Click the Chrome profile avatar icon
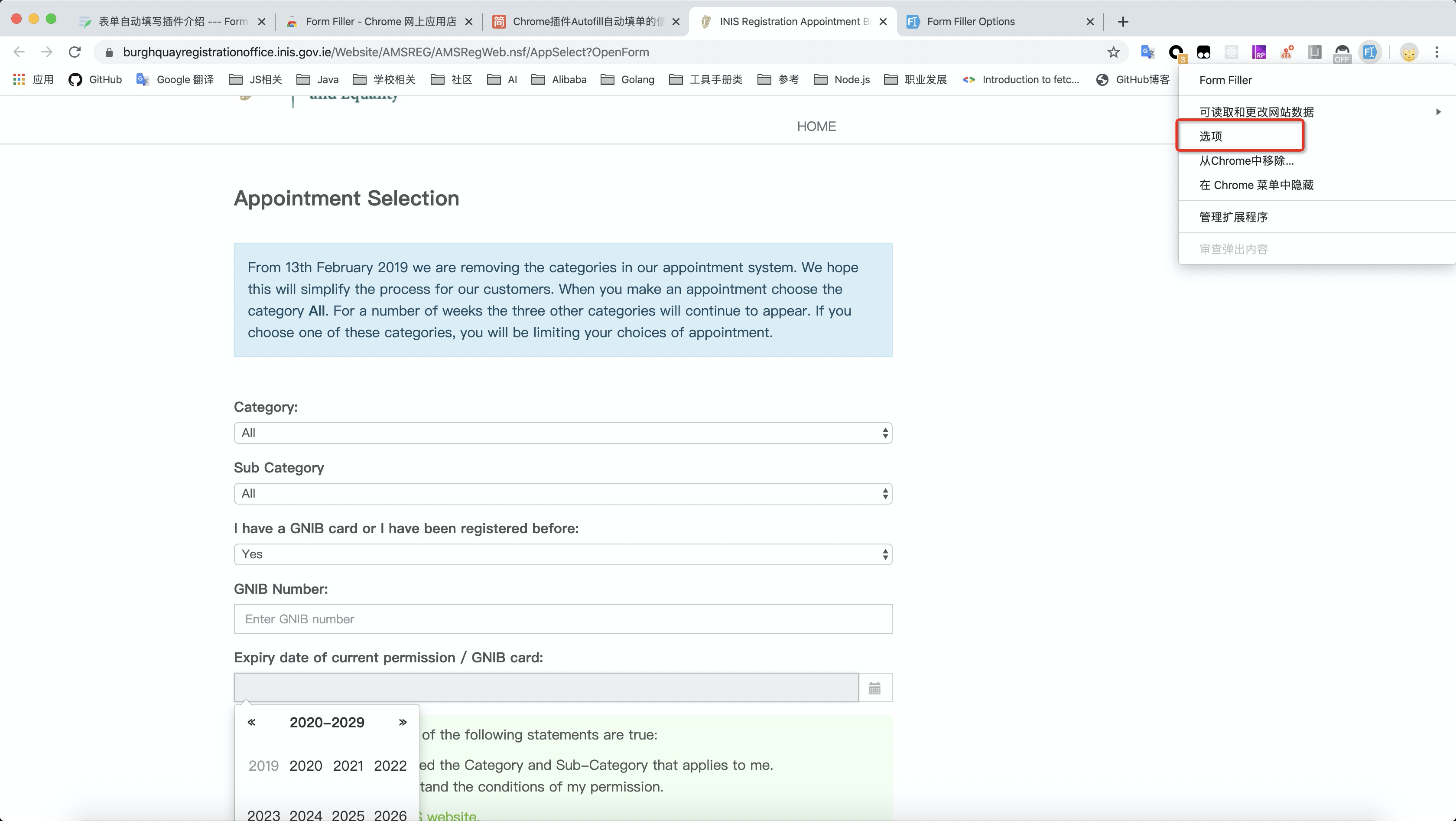The width and height of the screenshot is (1456, 821). click(x=1408, y=52)
